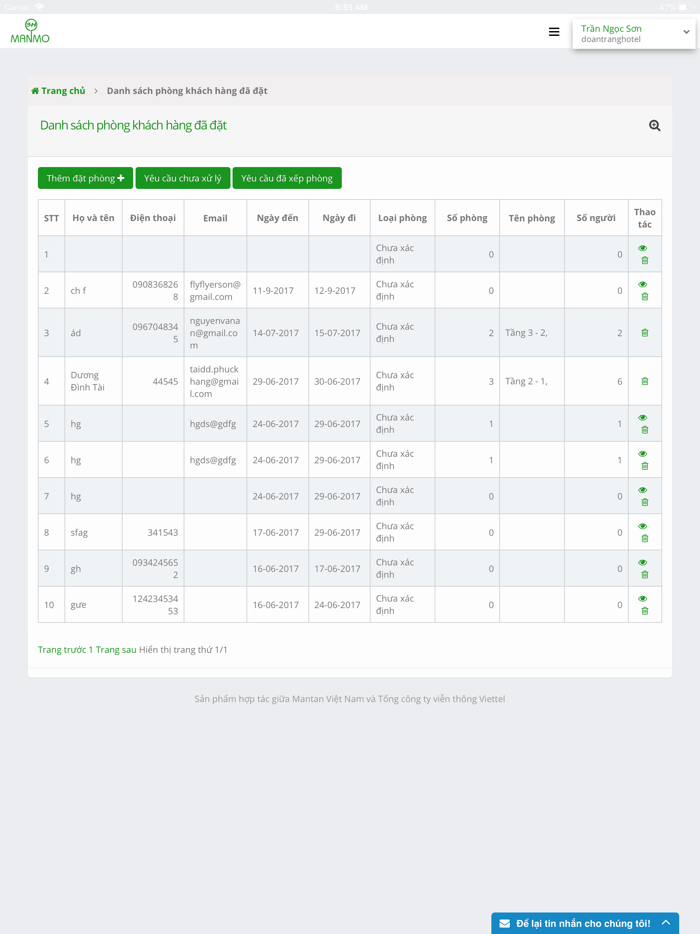Click the MANMO logo
This screenshot has width=700, height=934.
pyautogui.click(x=30, y=32)
